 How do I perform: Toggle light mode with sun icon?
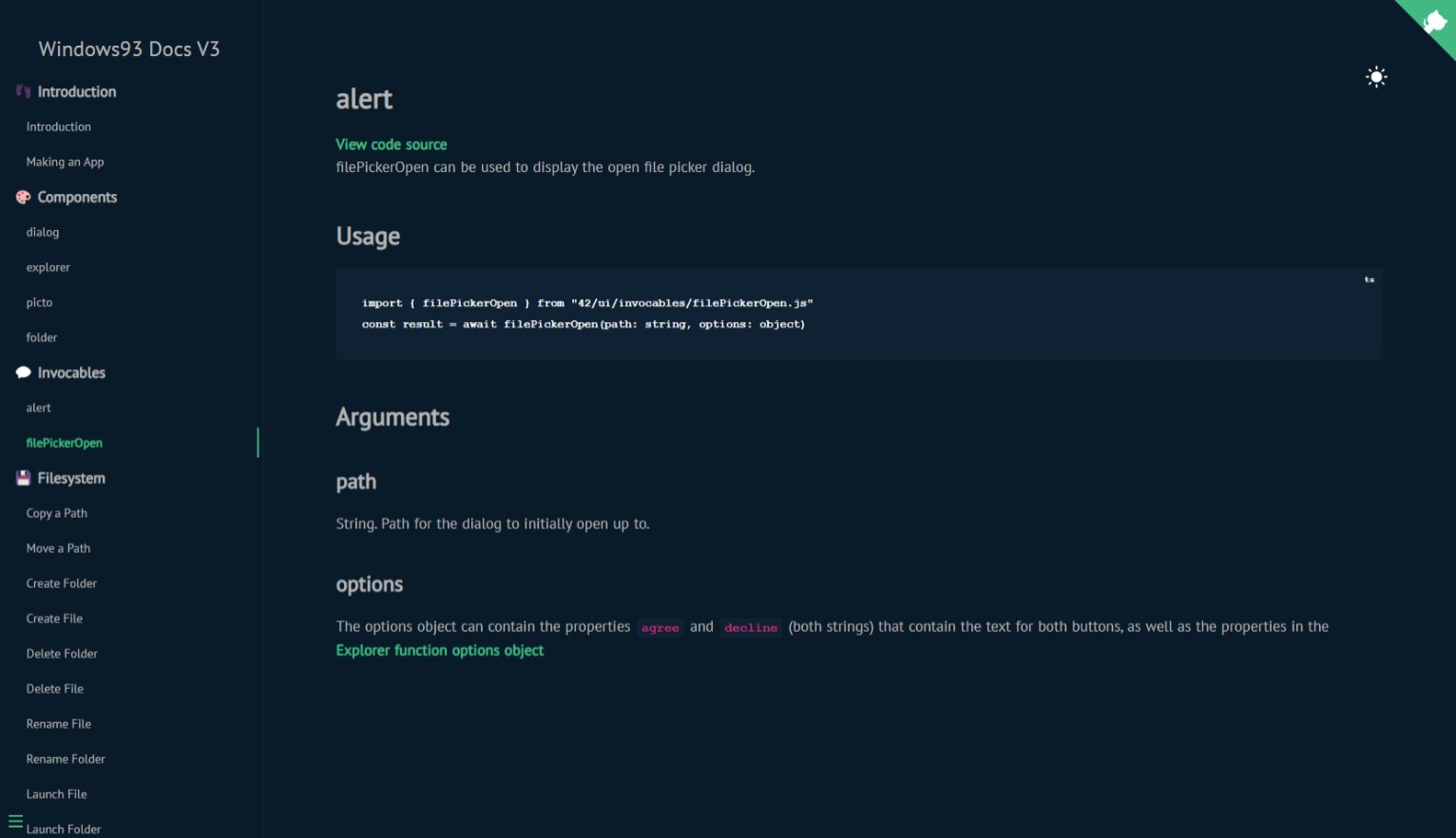pyautogui.click(x=1376, y=77)
